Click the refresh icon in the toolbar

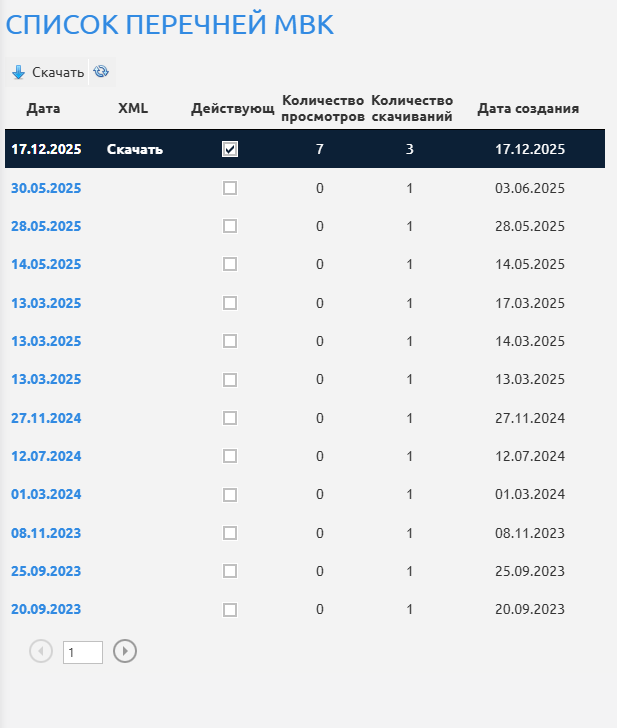101,72
